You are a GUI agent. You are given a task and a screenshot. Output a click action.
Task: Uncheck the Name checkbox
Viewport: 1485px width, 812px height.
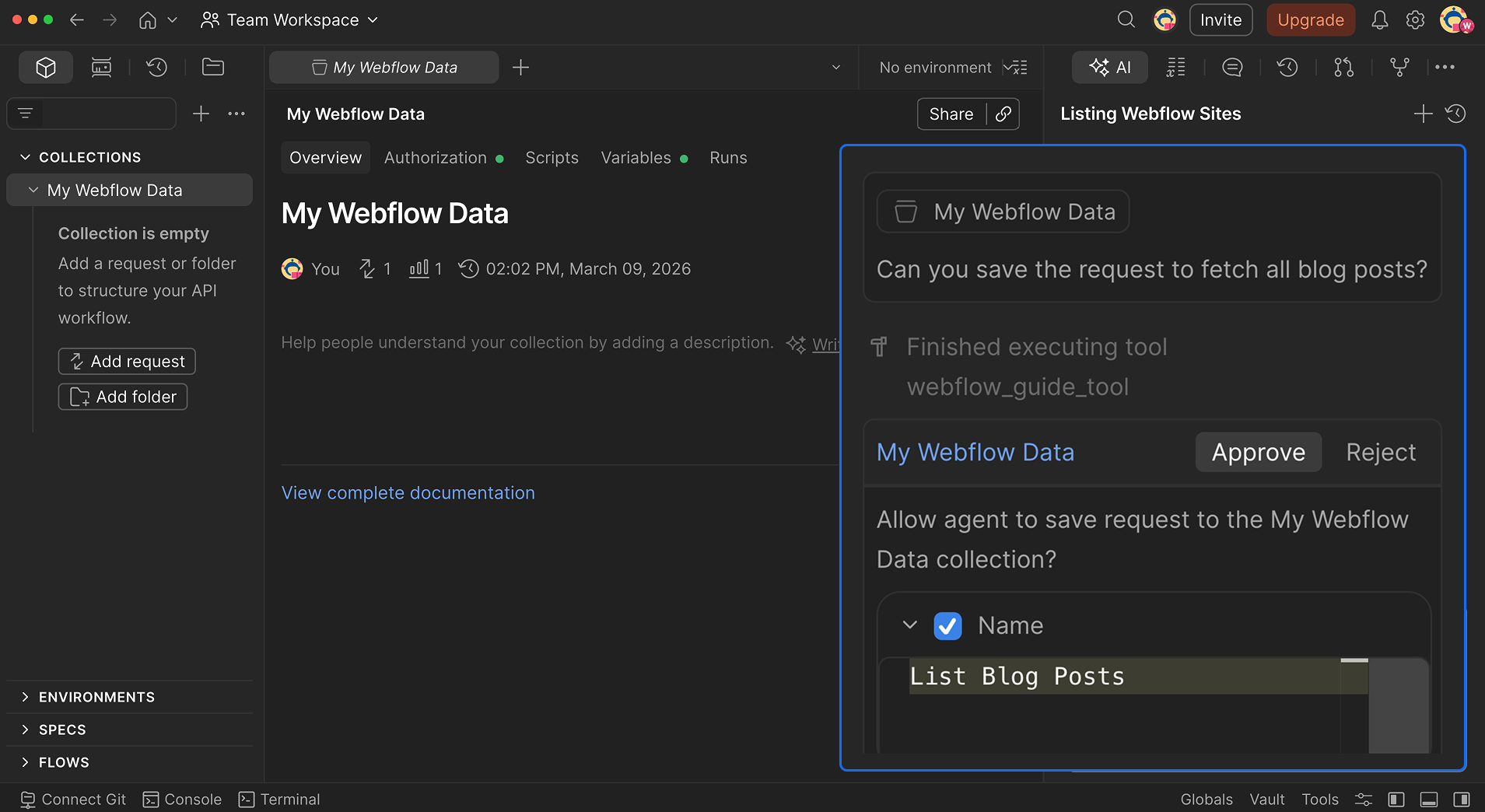[947, 625]
